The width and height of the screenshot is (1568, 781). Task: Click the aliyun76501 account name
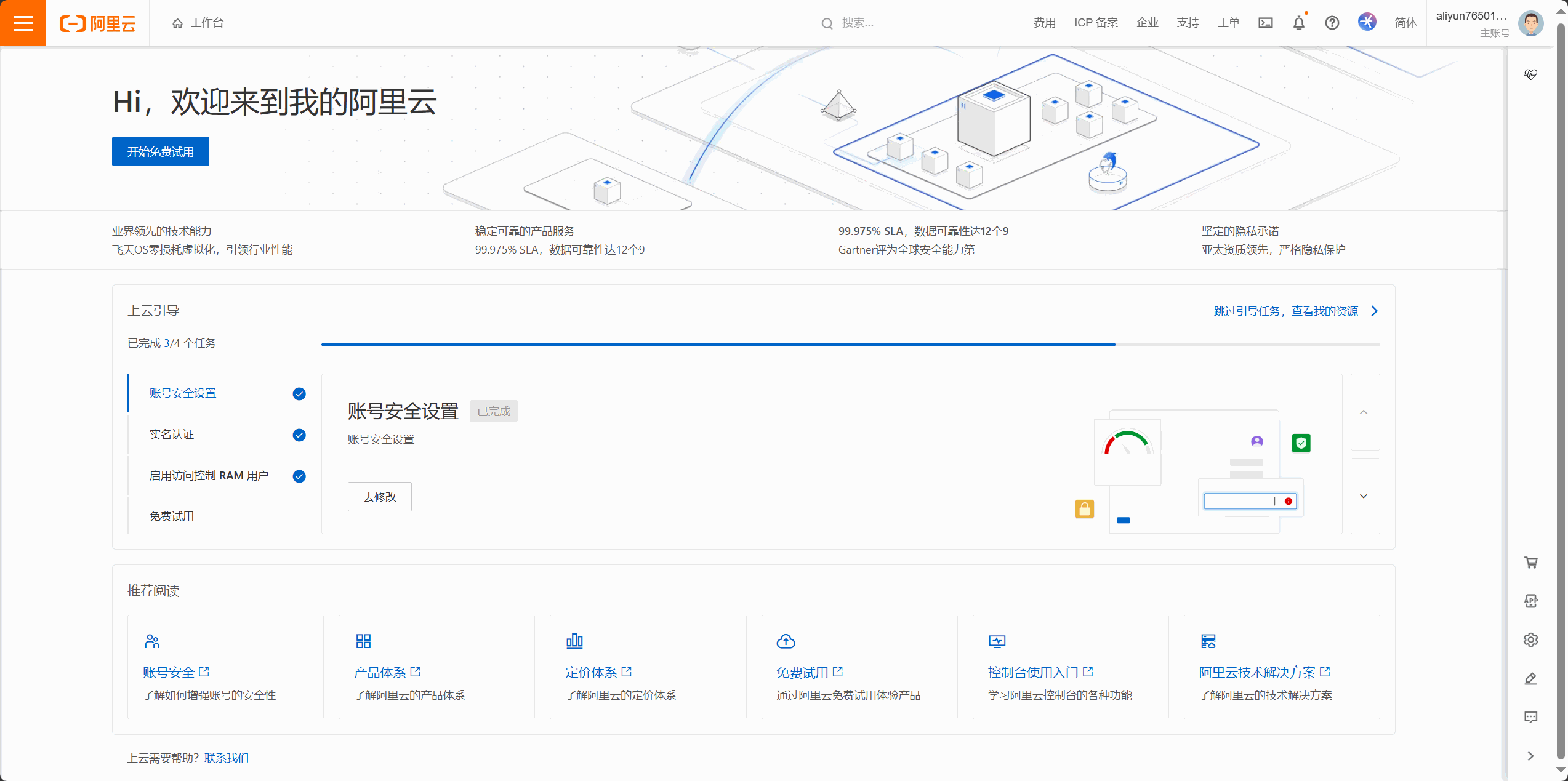coord(1472,16)
